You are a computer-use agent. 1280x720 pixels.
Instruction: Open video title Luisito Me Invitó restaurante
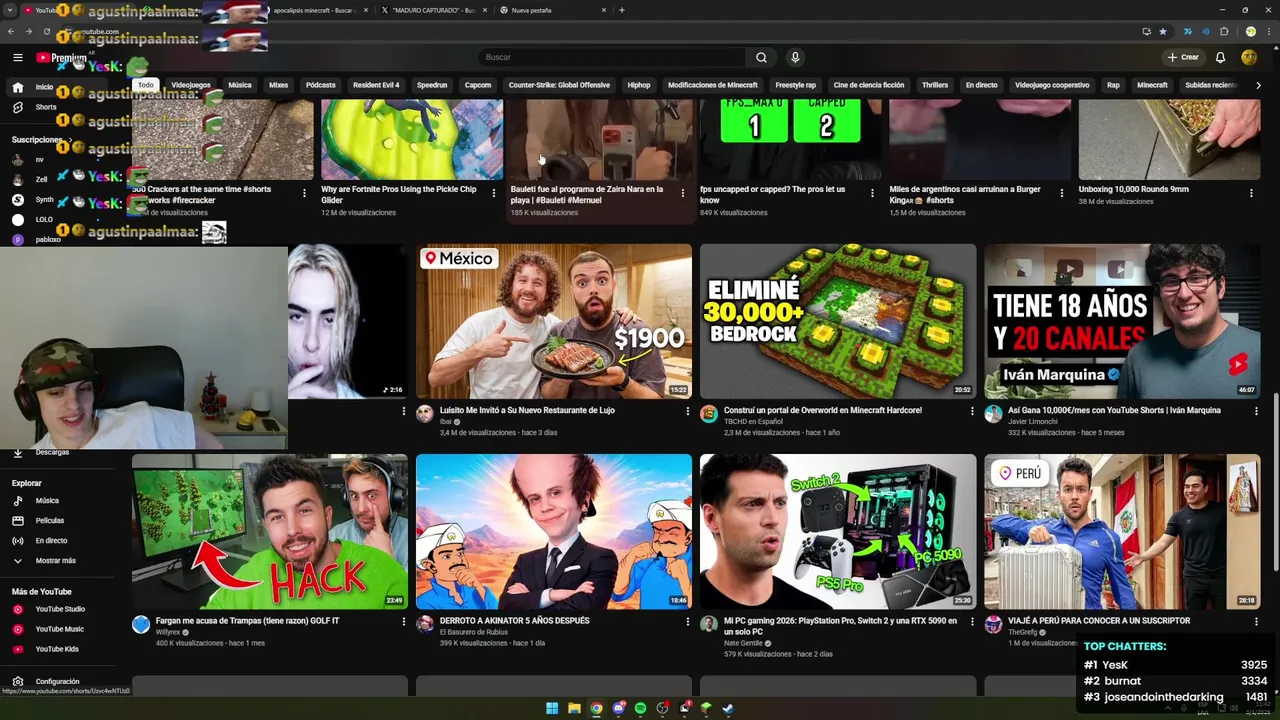pos(527,410)
